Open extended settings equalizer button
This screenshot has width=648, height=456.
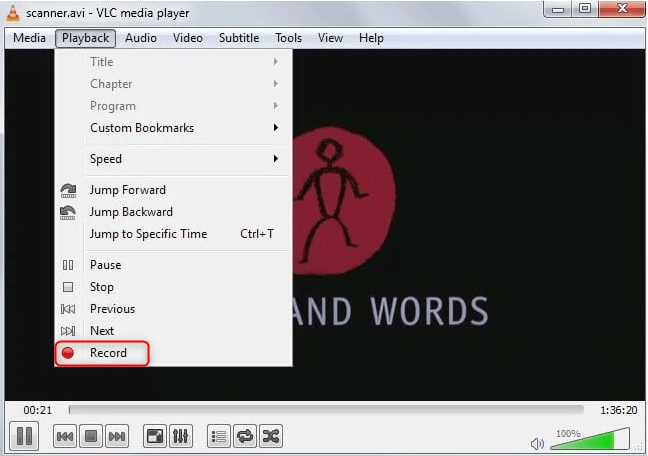[181, 436]
